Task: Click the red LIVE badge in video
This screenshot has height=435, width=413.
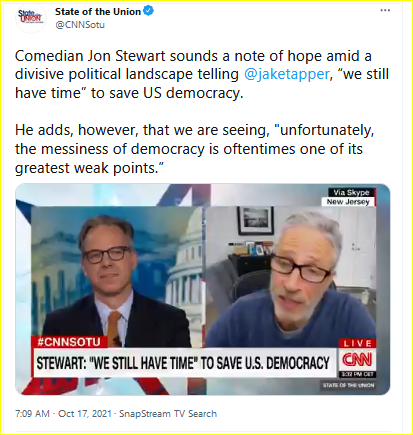Action: pyautogui.click(x=358, y=343)
